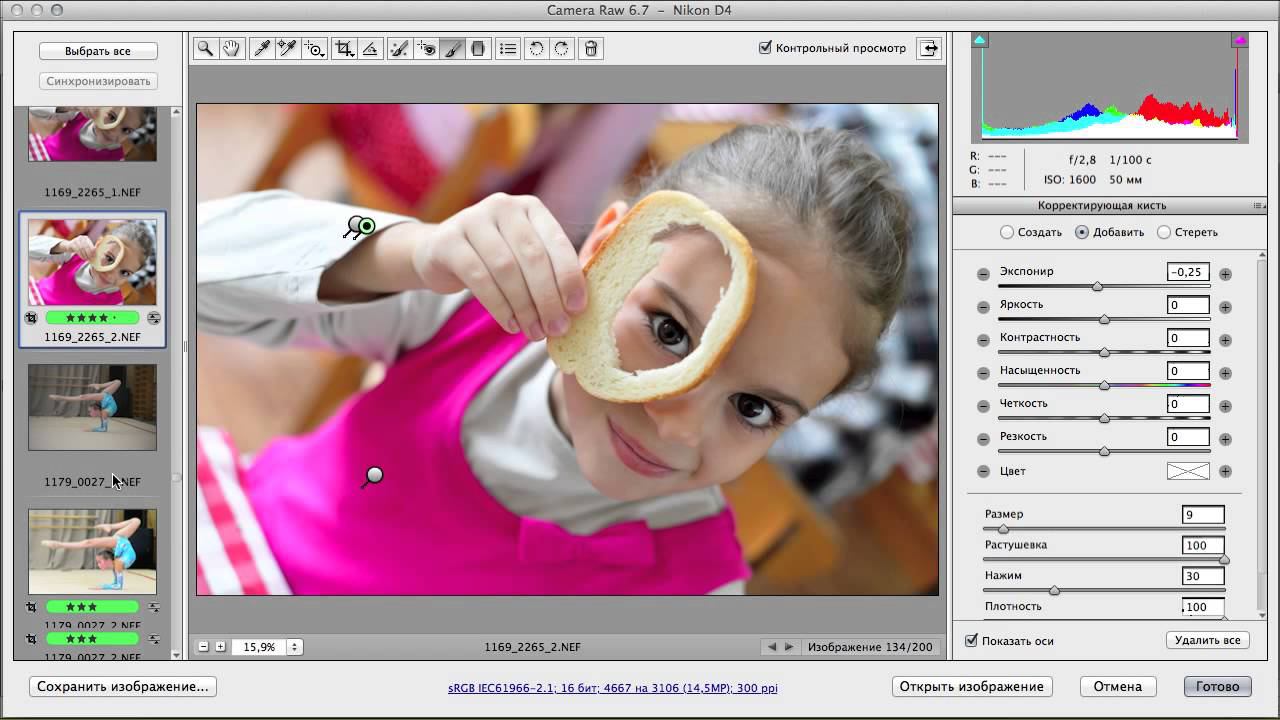The height and width of the screenshot is (720, 1280).
Task: Choose the Spot Removal tool
Action: coord(399,48)
